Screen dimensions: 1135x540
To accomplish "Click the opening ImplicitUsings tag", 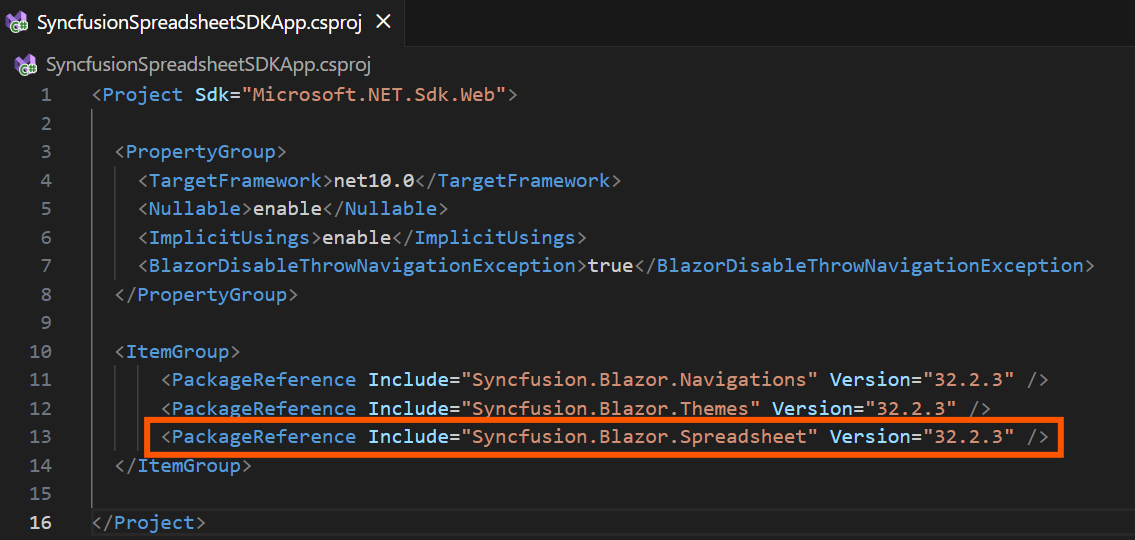I will pyautogui.click(x=230, y=237).
